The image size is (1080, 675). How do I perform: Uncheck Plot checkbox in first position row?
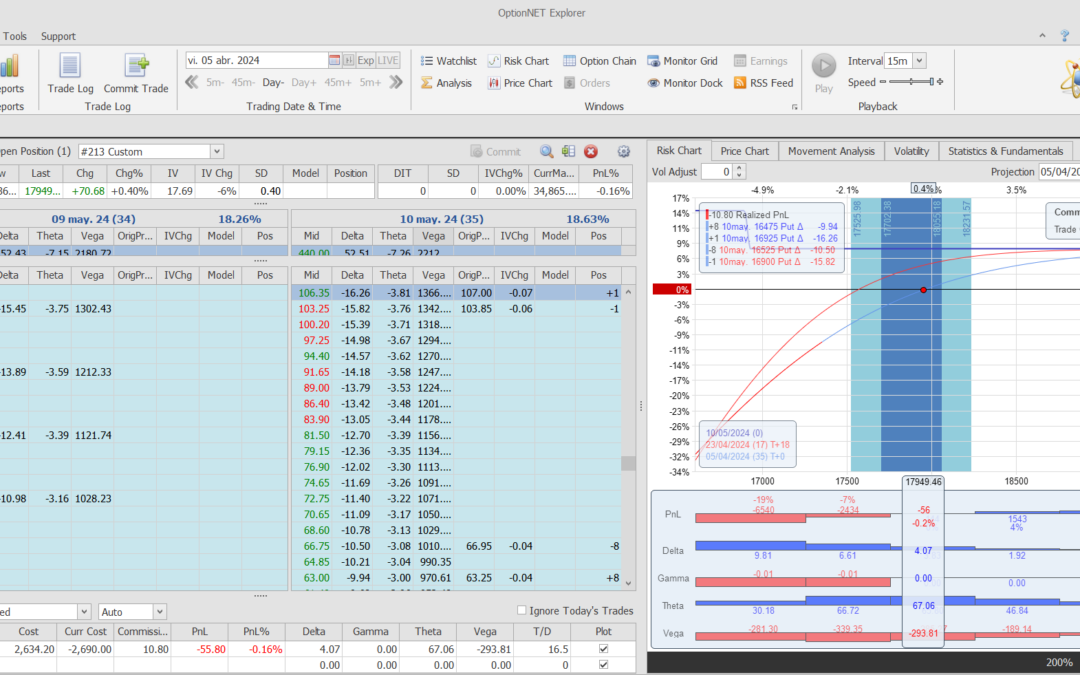click(602, 649)
